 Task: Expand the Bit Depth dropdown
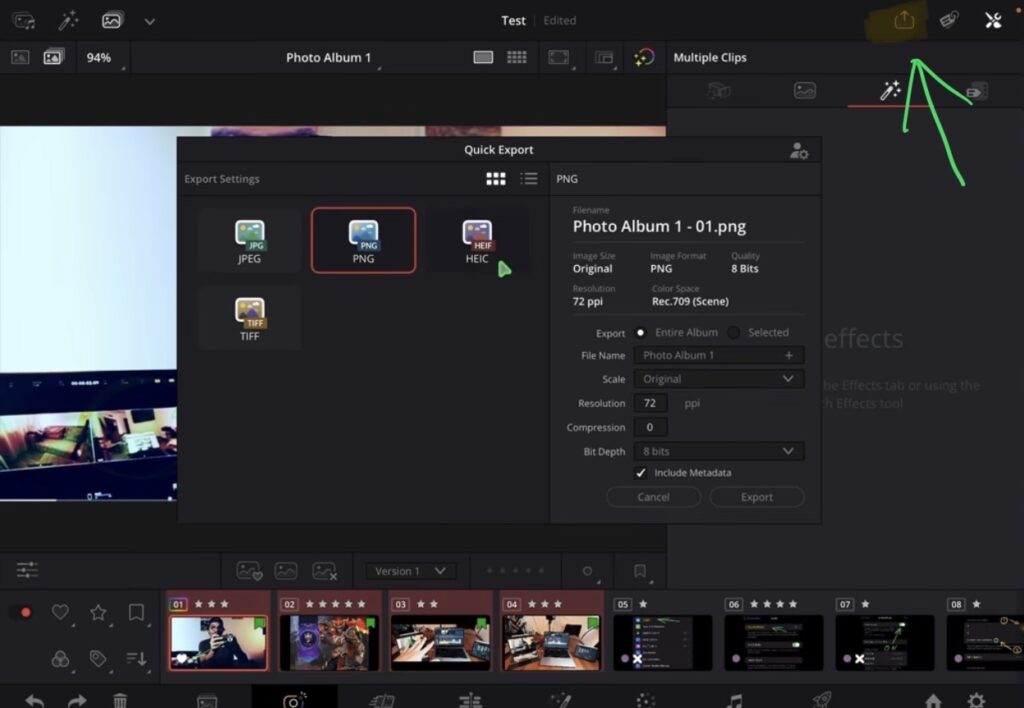pyautogui.click(x=718, y=451)
